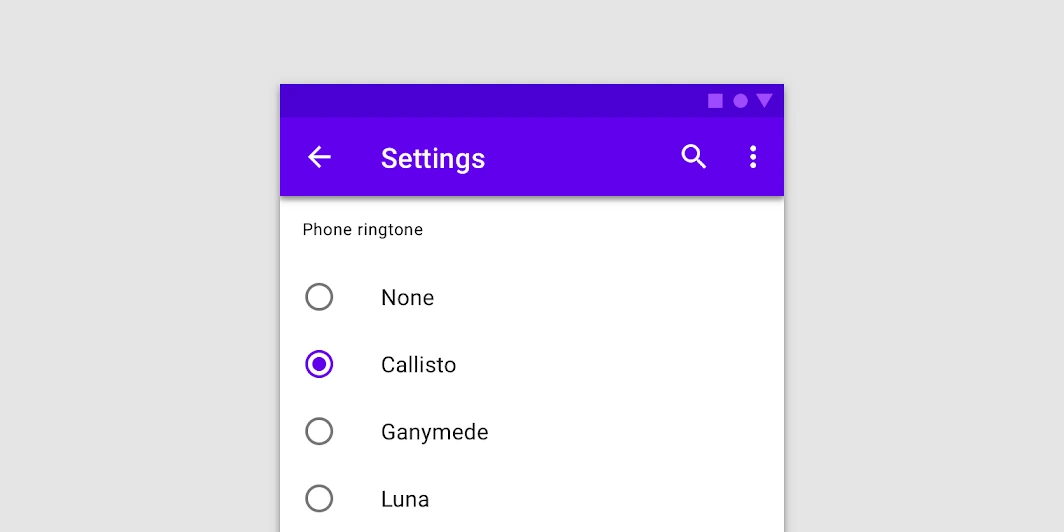The image size is (1064, 532).
Task: Click the "None" ringtone label text
Action: pos(407,298)
